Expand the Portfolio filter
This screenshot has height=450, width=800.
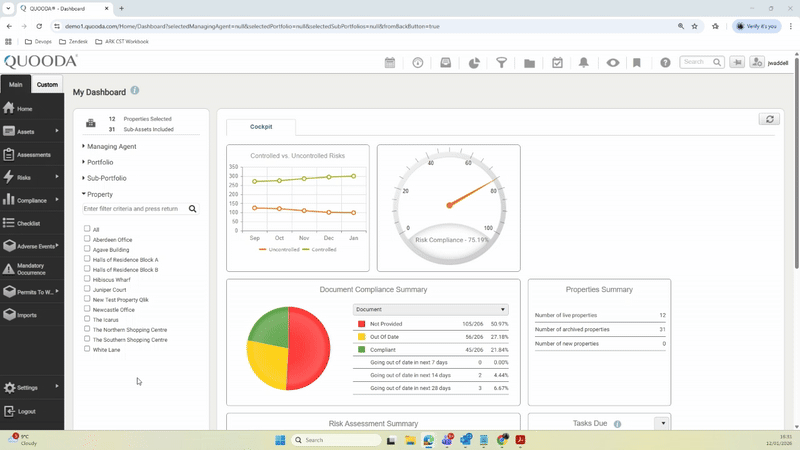click(97, 162)
